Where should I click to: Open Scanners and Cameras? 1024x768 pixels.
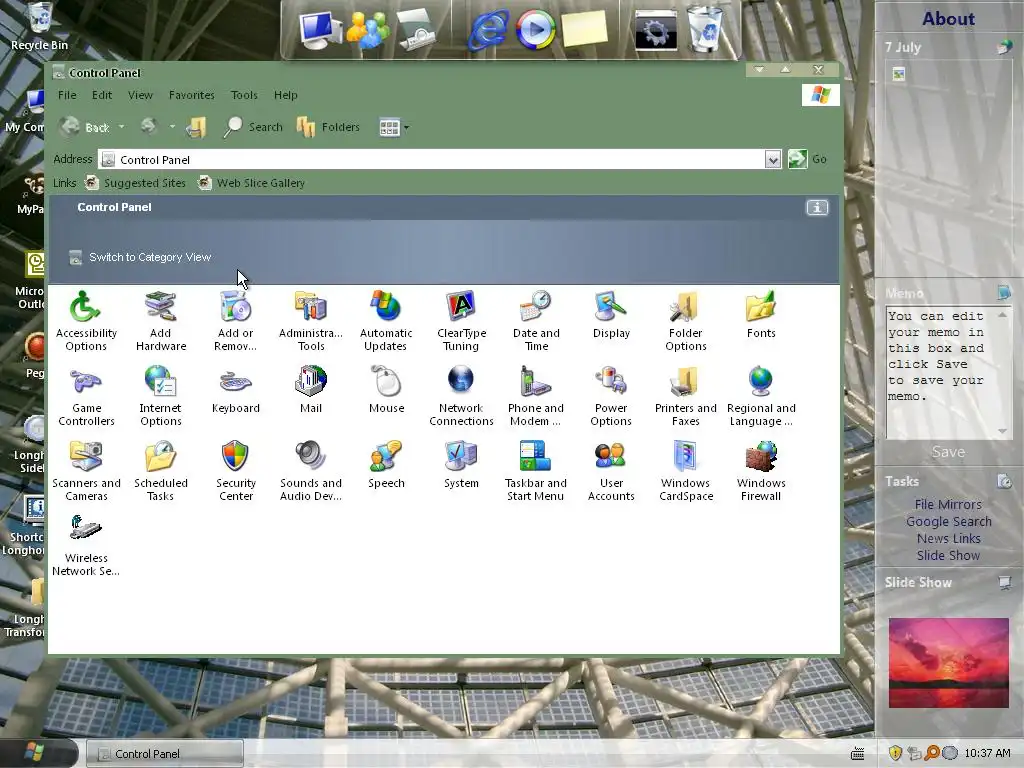point(86,472)
